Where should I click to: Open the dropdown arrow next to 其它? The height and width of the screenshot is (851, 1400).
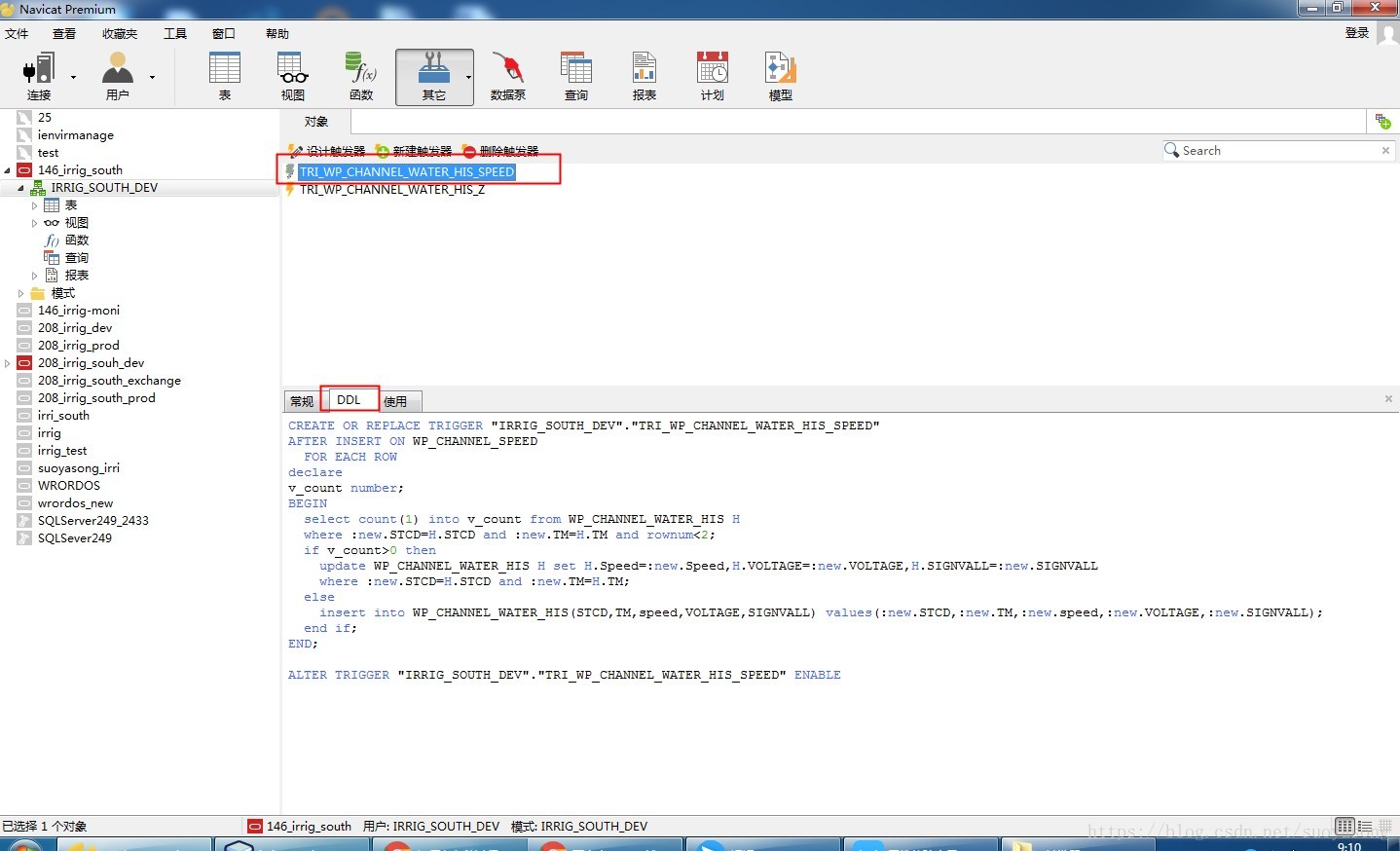tap(468, 77)
